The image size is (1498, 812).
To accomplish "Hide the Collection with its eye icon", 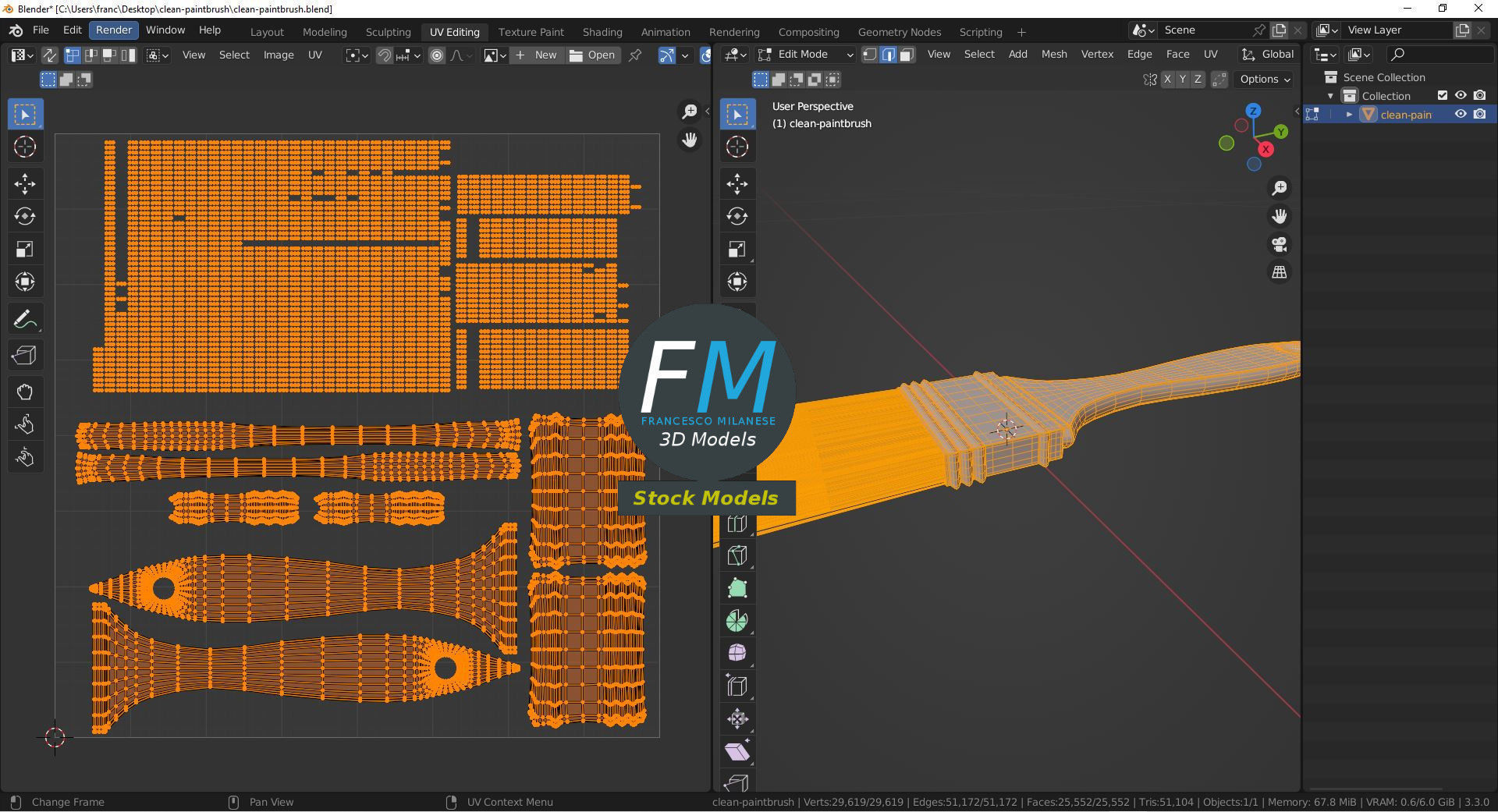I will tap(1461, 95).
